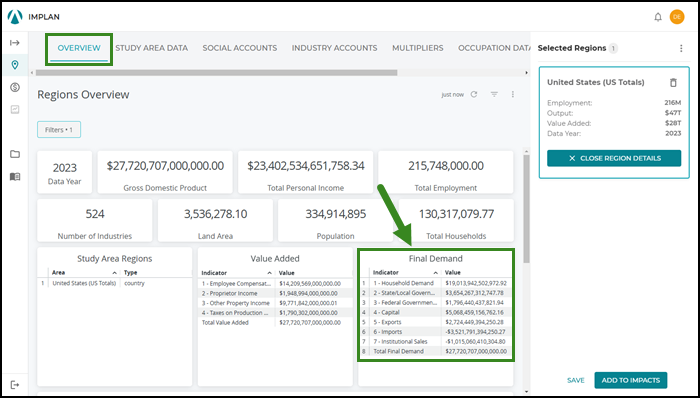
Task: Click the IMPLAN logo icon
Action: pos(15,17)
